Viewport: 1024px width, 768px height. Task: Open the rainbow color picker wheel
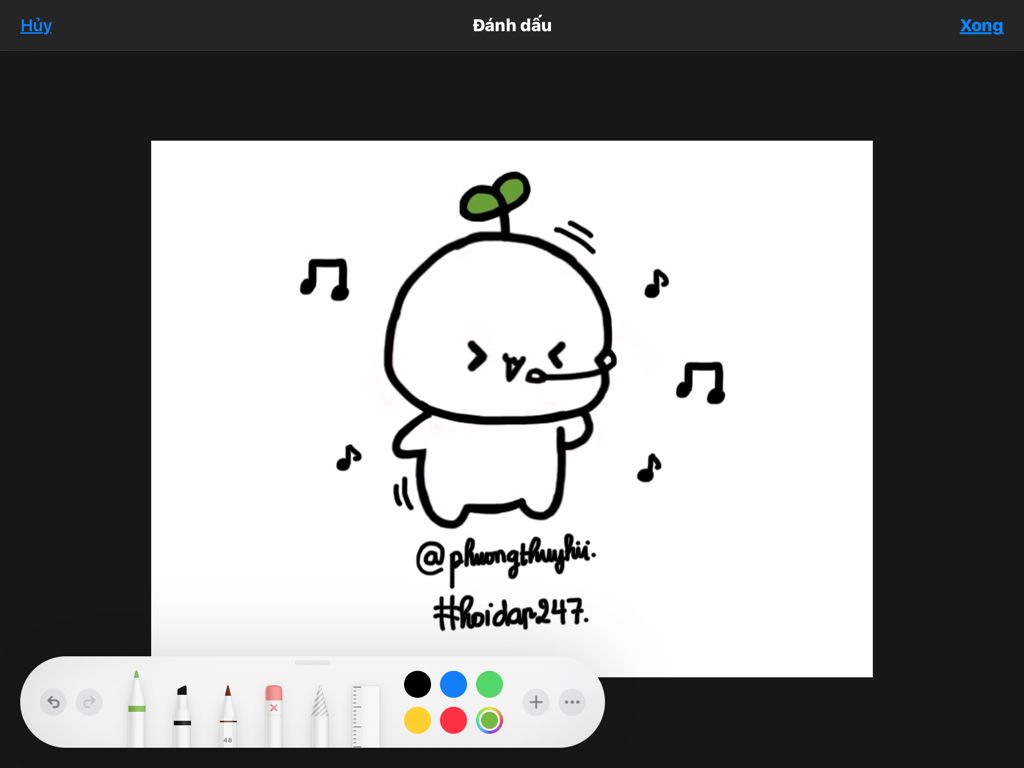point(489,720)
